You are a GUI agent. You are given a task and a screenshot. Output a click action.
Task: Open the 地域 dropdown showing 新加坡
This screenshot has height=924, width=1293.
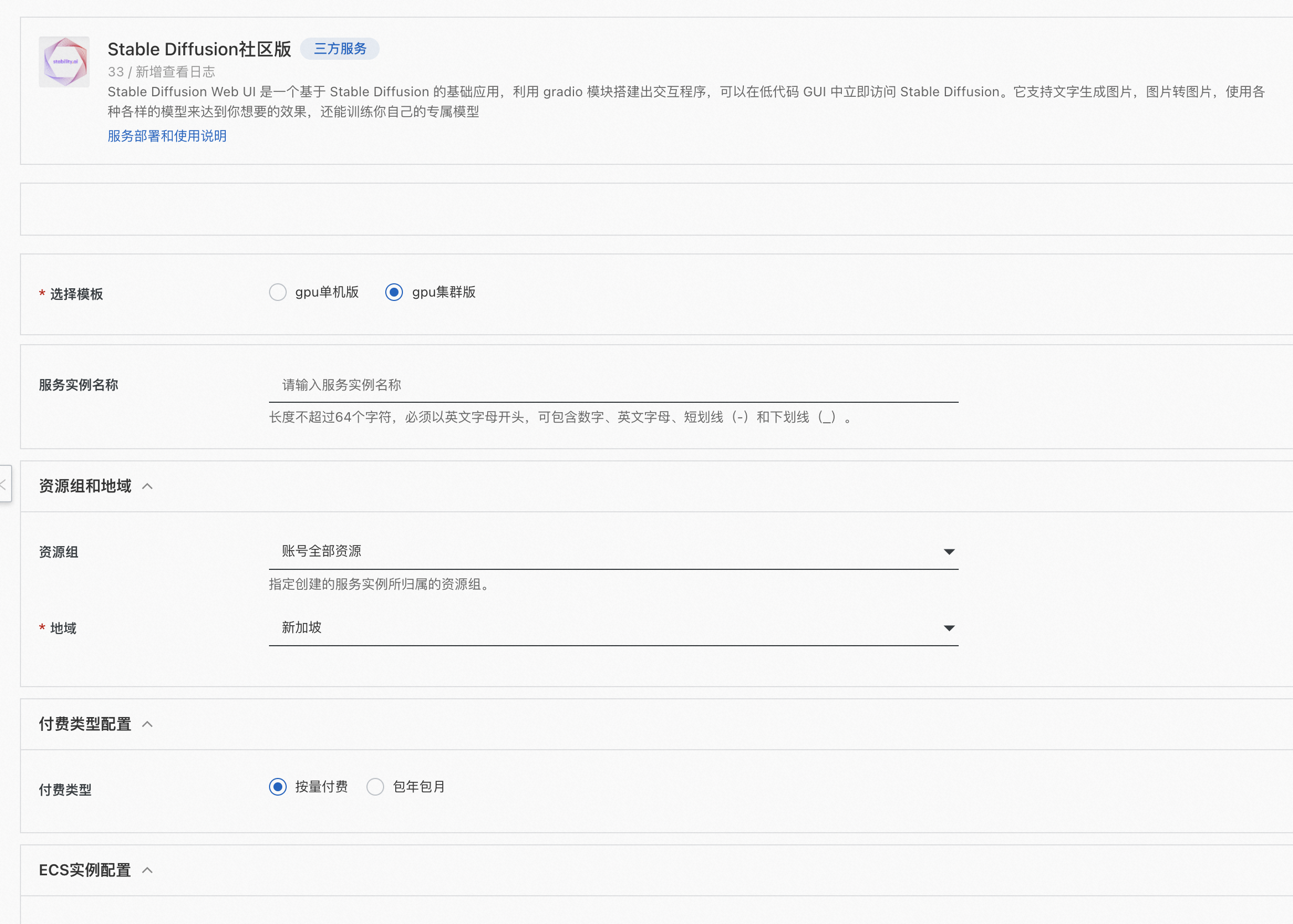tap(613, 627)
